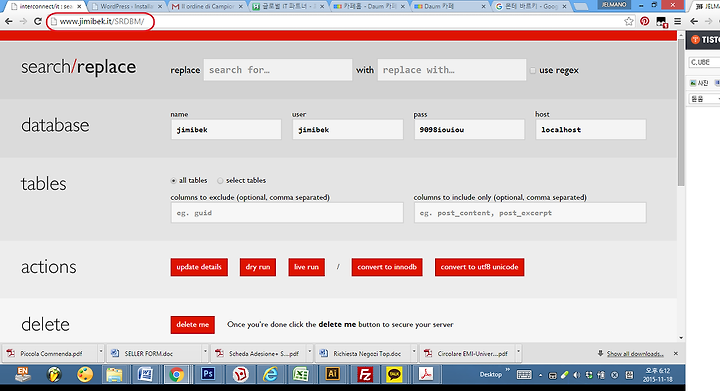This screenshot has height=391, width=720.
Task: Open the Chrome hamburger menu
Action: pos(677,21)
